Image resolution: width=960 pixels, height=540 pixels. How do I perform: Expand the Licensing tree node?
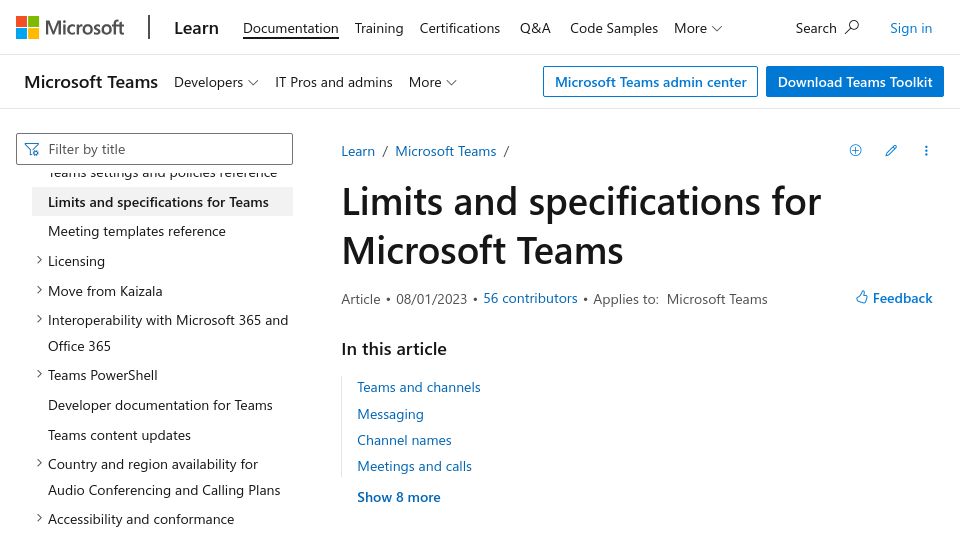click(x=39, y=260)
